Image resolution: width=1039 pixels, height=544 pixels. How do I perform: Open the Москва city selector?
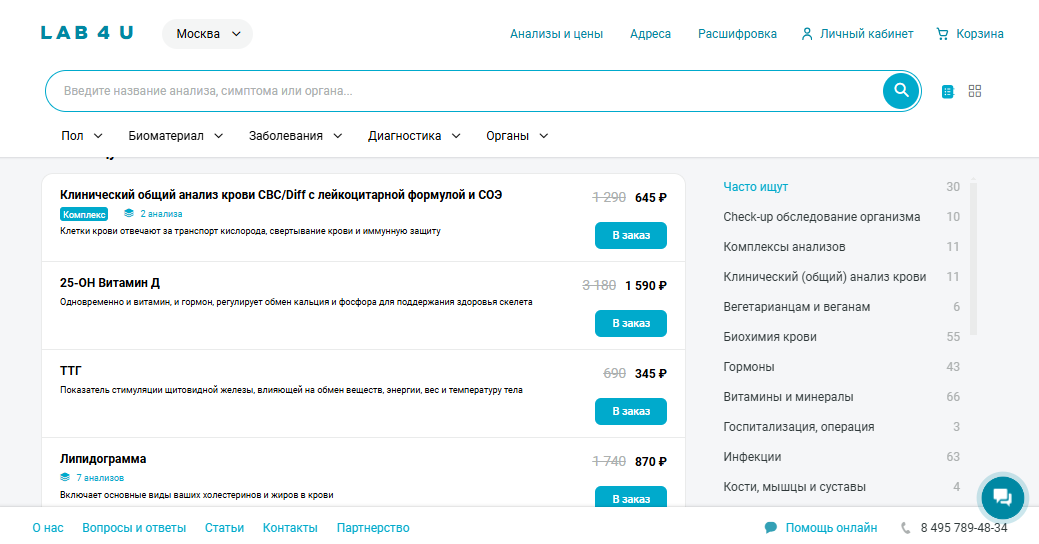[x=207, y=34]
